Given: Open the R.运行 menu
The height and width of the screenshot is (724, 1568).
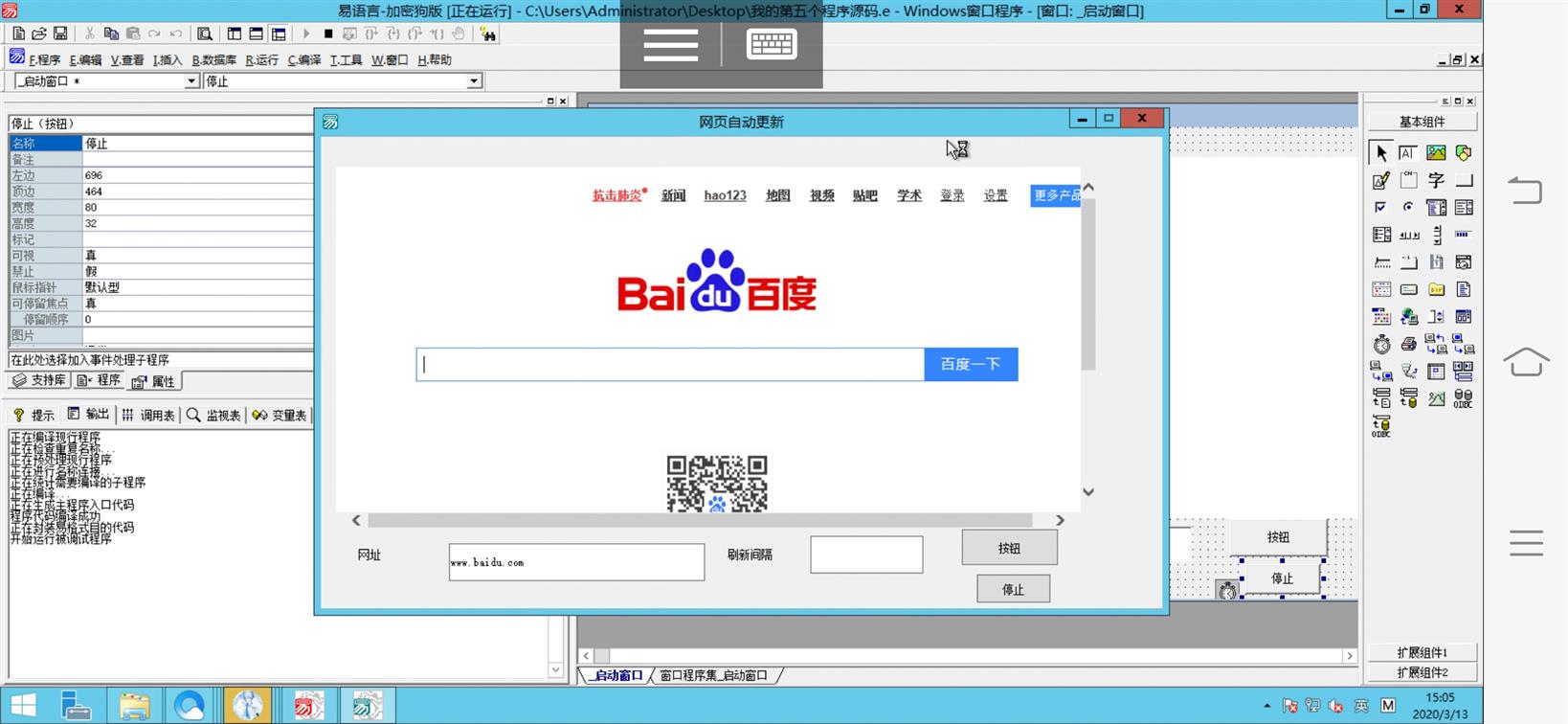Looking at the screenshot, I should [x=261, y=59].
